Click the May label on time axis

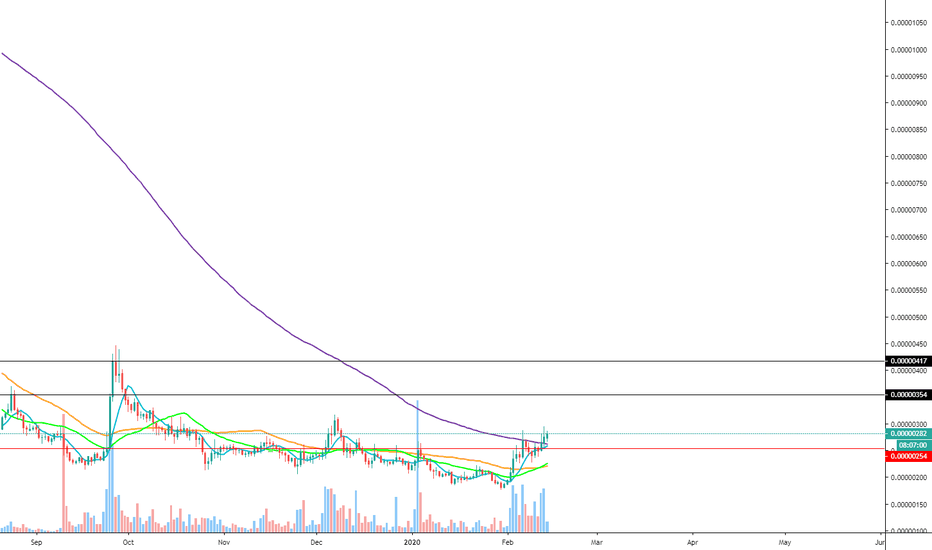[x=785, y=542]
